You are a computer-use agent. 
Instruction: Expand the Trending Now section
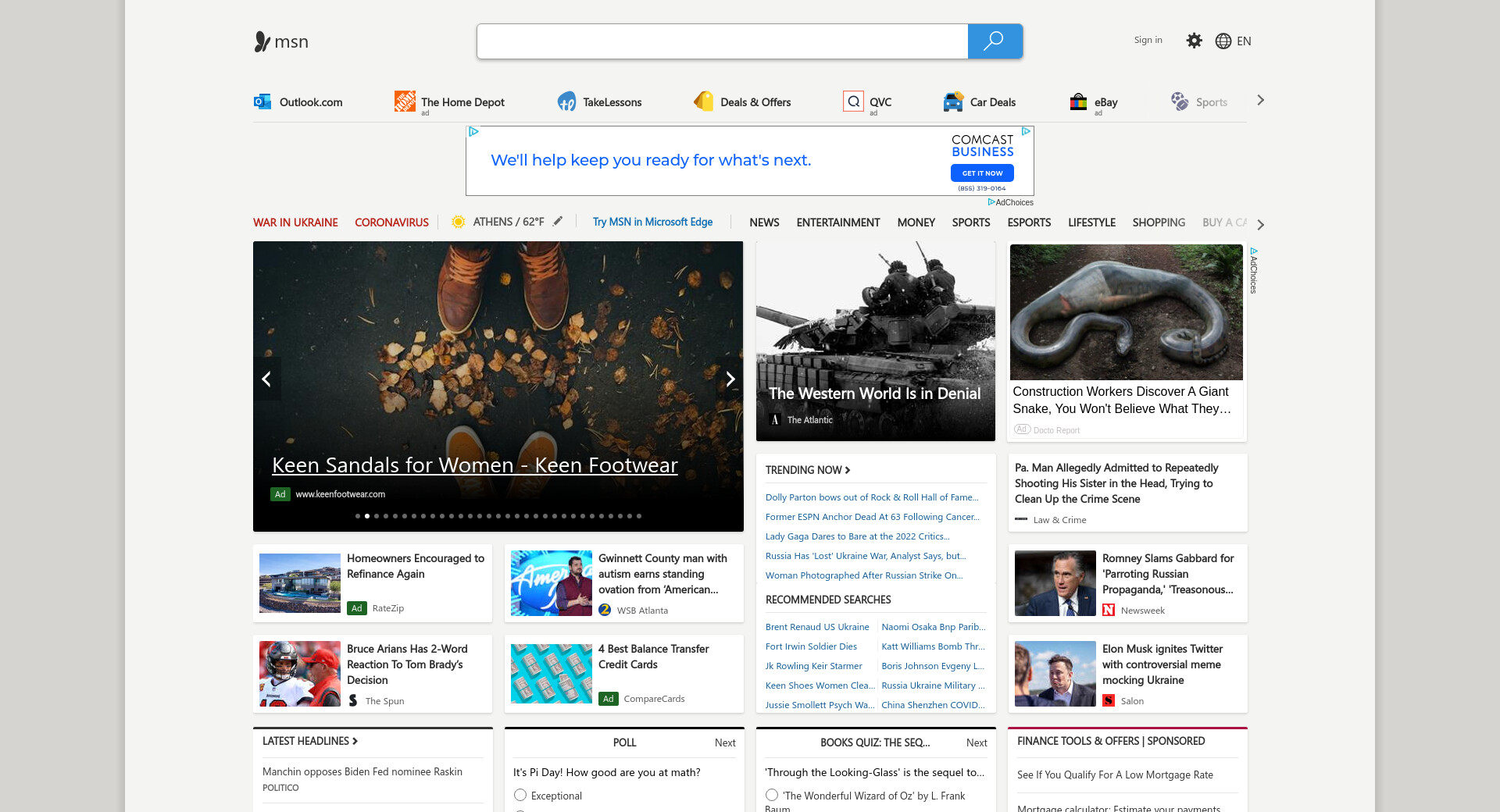pyautogui.click(x=808, y=470)
